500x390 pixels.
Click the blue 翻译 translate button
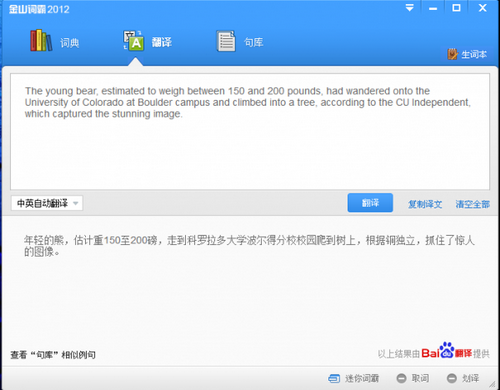click(x=370, y=203)
